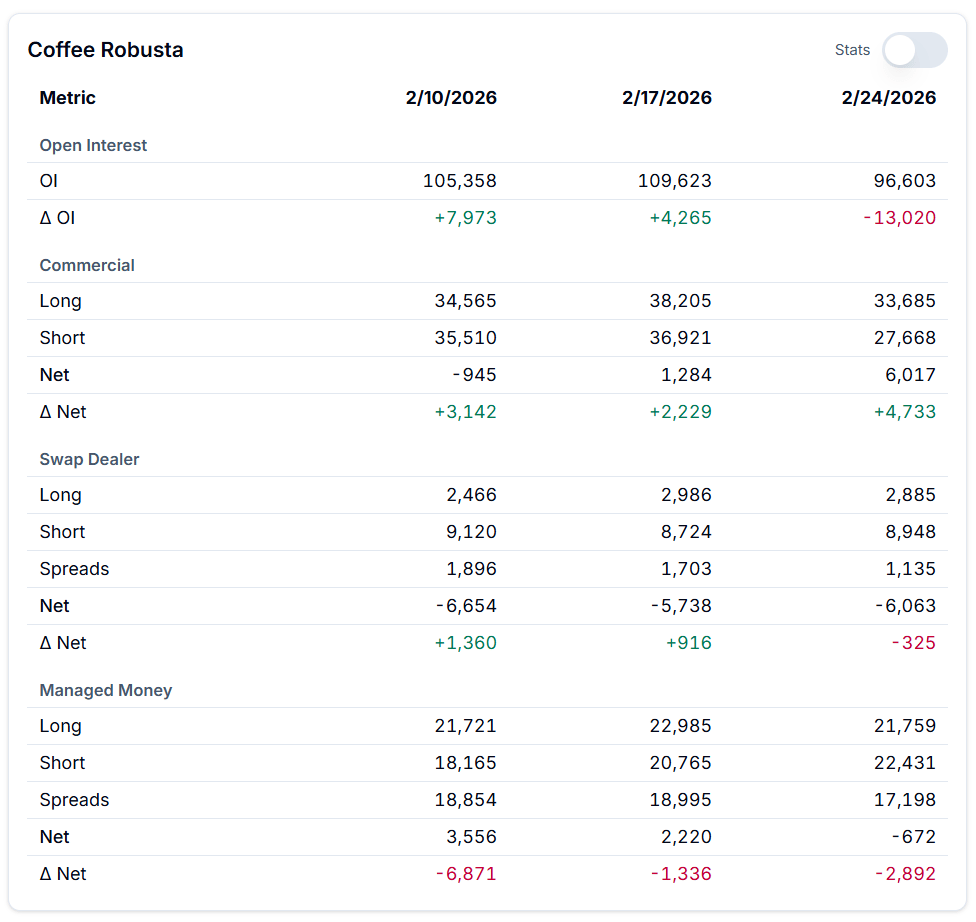Viewport: 976px width, 922px height.
Task: Click the Coffee Robusta title
Action: (x=106, y=50)
